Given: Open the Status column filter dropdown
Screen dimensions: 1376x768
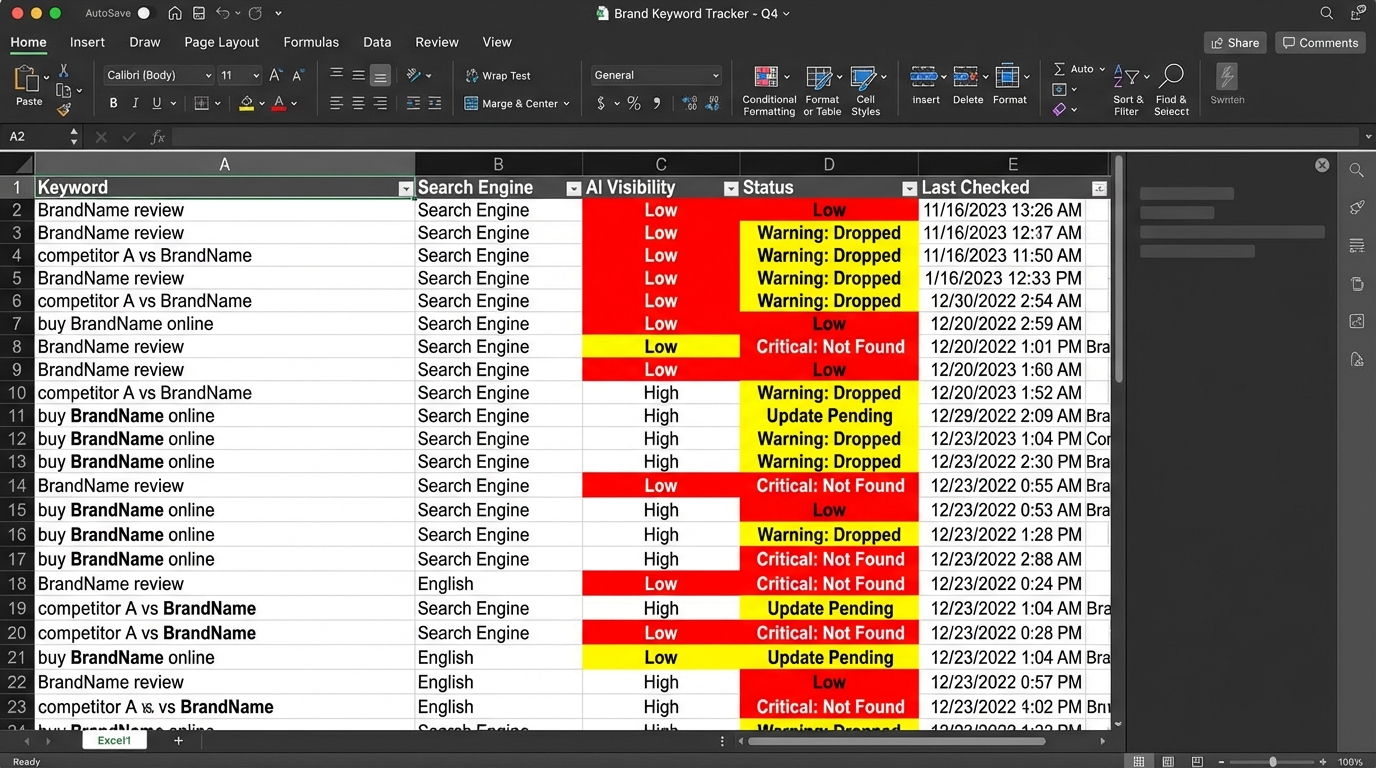Looking at the screenshot, I should coord(909,188).
